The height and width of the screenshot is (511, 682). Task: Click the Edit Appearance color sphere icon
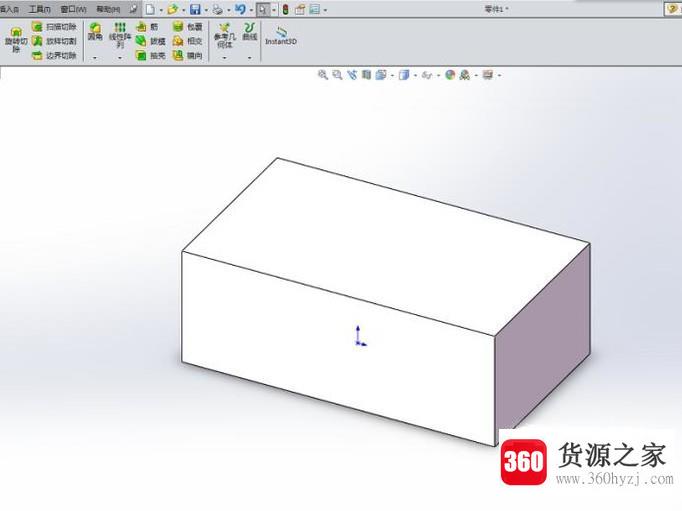click(450, 75)
